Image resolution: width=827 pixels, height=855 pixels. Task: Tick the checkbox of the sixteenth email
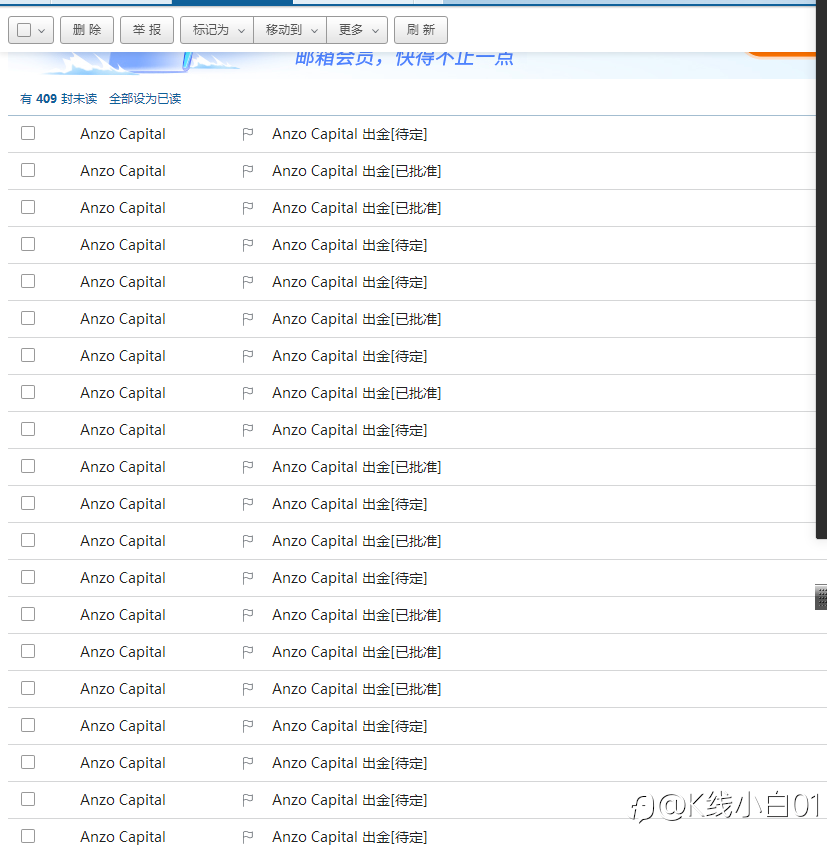point(28,688)
